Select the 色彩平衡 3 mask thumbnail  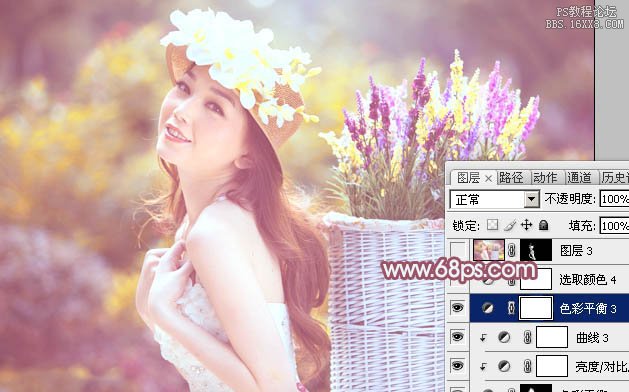click(x=536, y=308)
